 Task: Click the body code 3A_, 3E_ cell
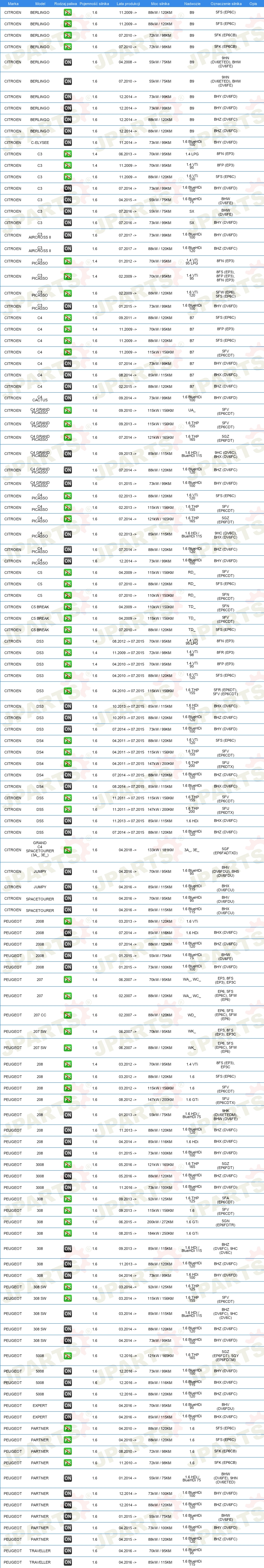[192, 850]
